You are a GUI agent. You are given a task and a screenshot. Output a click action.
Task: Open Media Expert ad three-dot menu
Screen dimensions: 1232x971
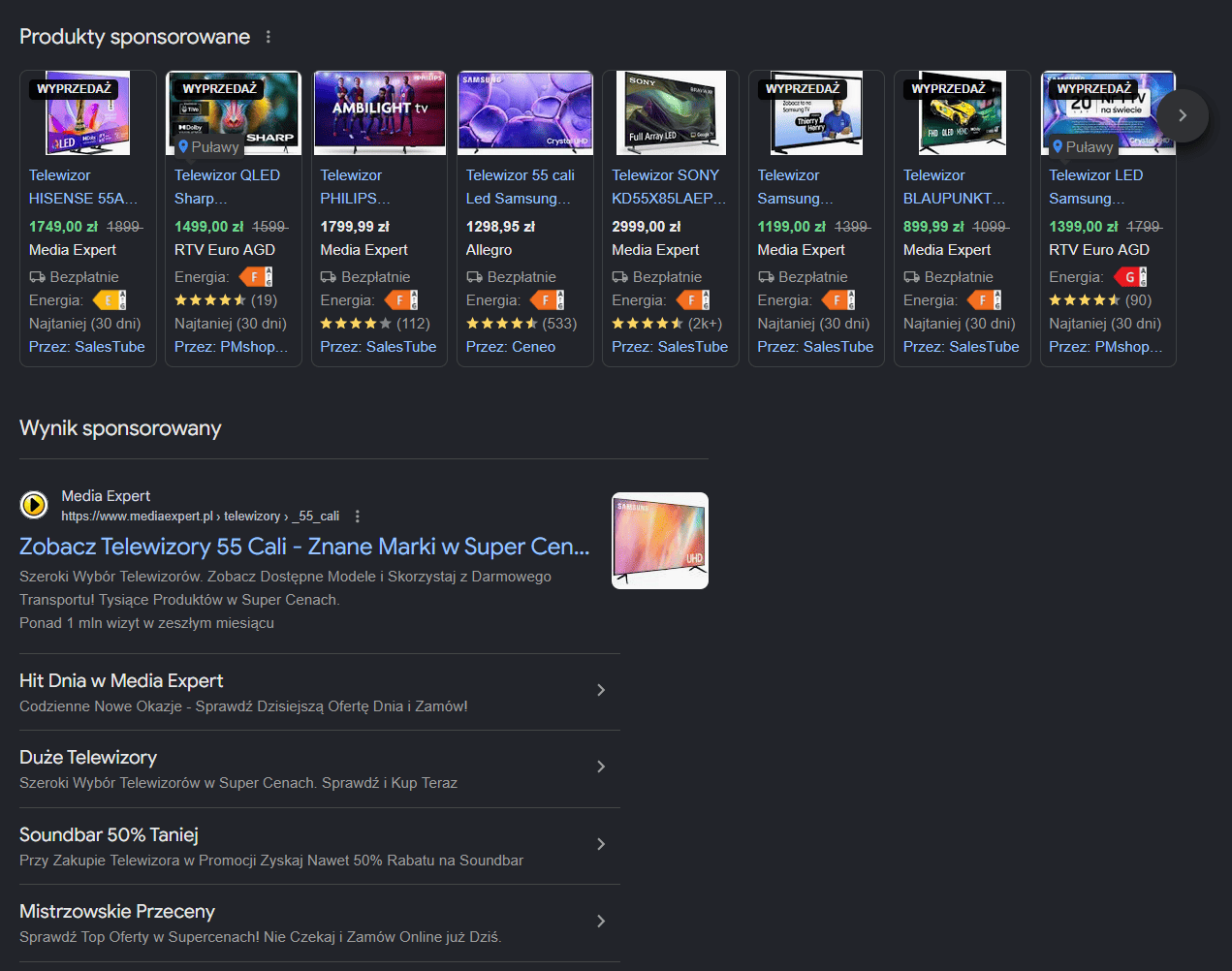click(358, 517)
